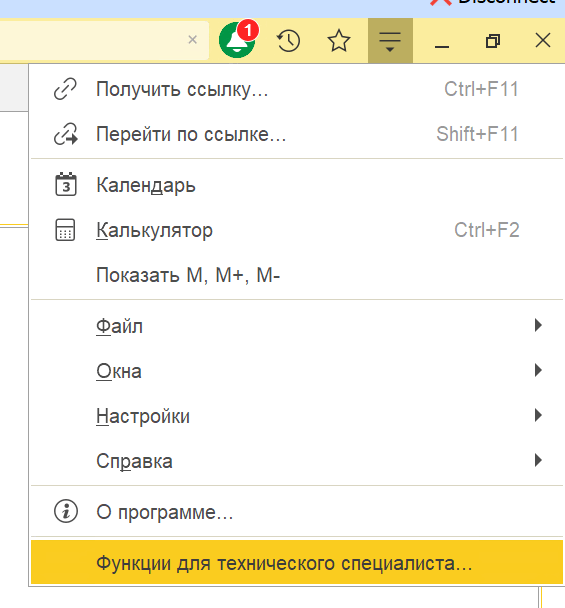Click the chain link icon beside Получить ссылку
This screenshot has height=608, width=565.
coord(65,89)
